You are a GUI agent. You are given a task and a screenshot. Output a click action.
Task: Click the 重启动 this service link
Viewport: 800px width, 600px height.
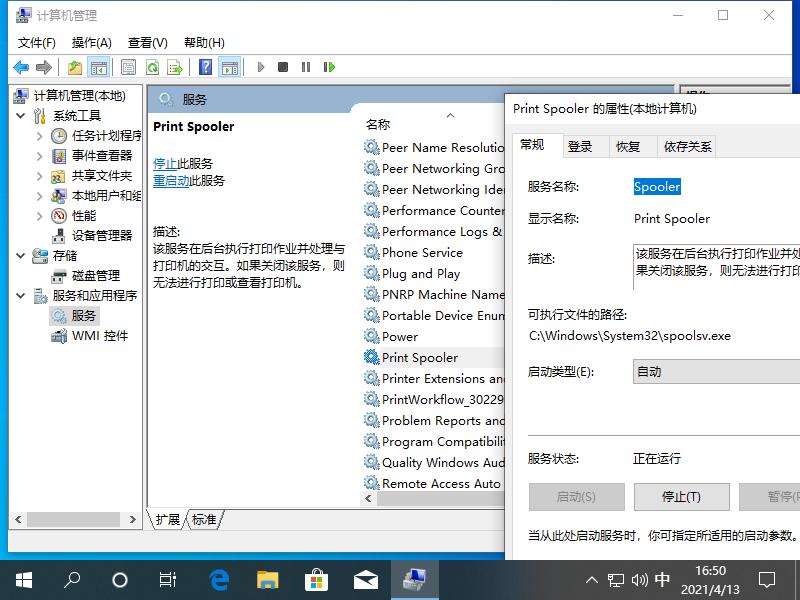[171, 181]
